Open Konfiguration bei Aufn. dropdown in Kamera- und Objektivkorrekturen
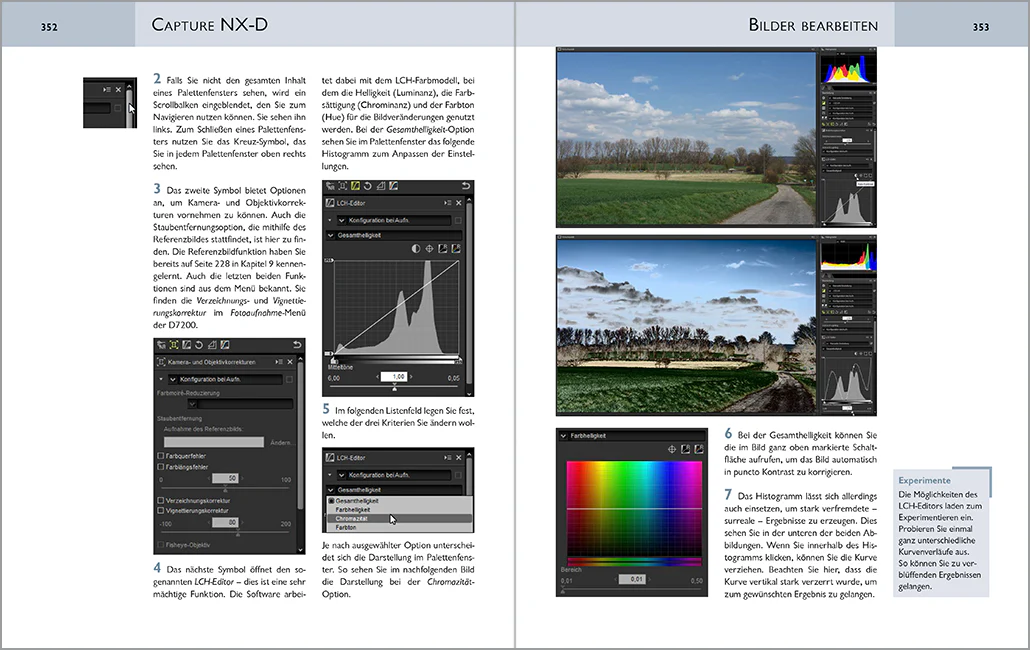This screenshot has height=650, width=1030. [x=225, y=379]
